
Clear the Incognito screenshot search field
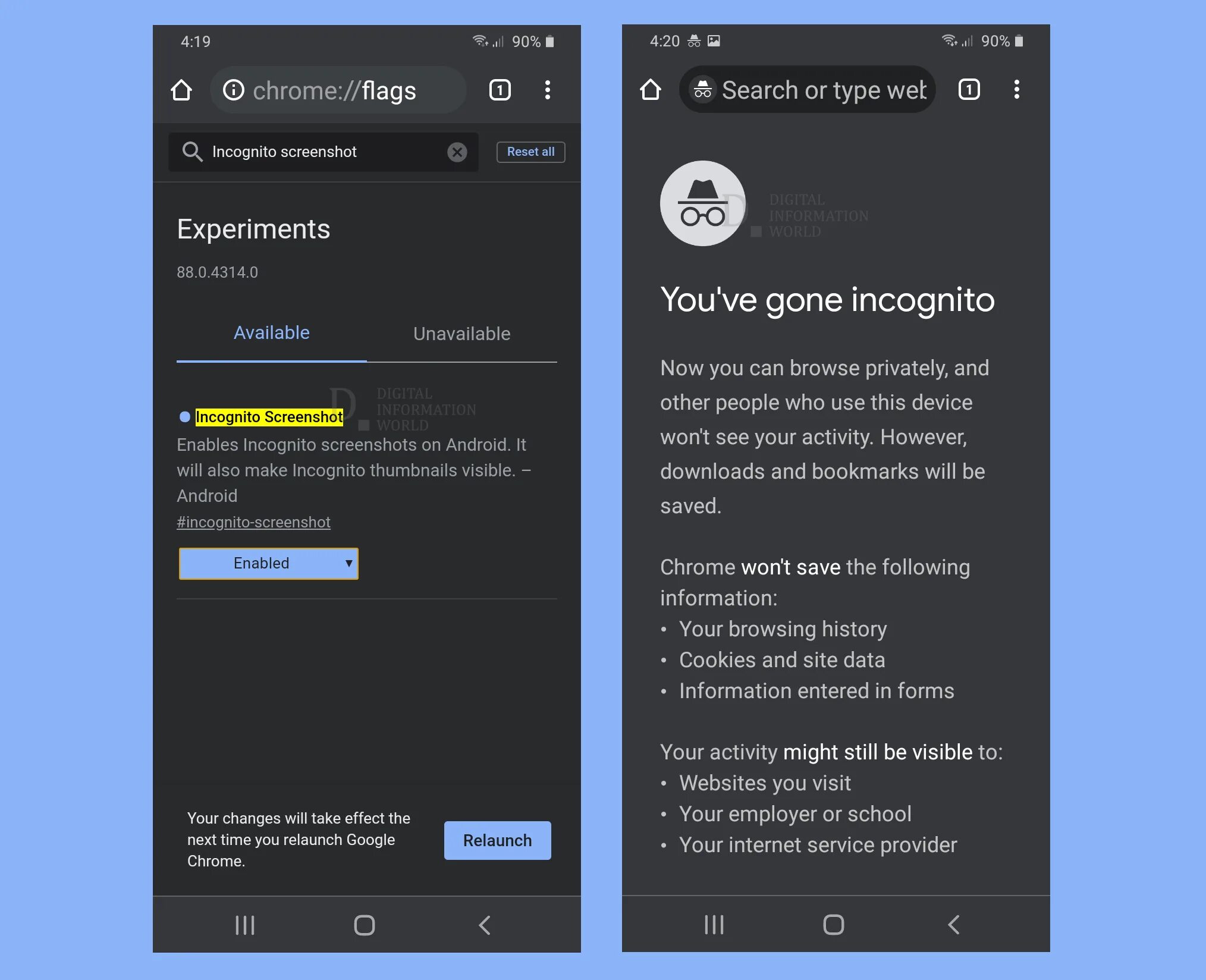coord(457,151)
